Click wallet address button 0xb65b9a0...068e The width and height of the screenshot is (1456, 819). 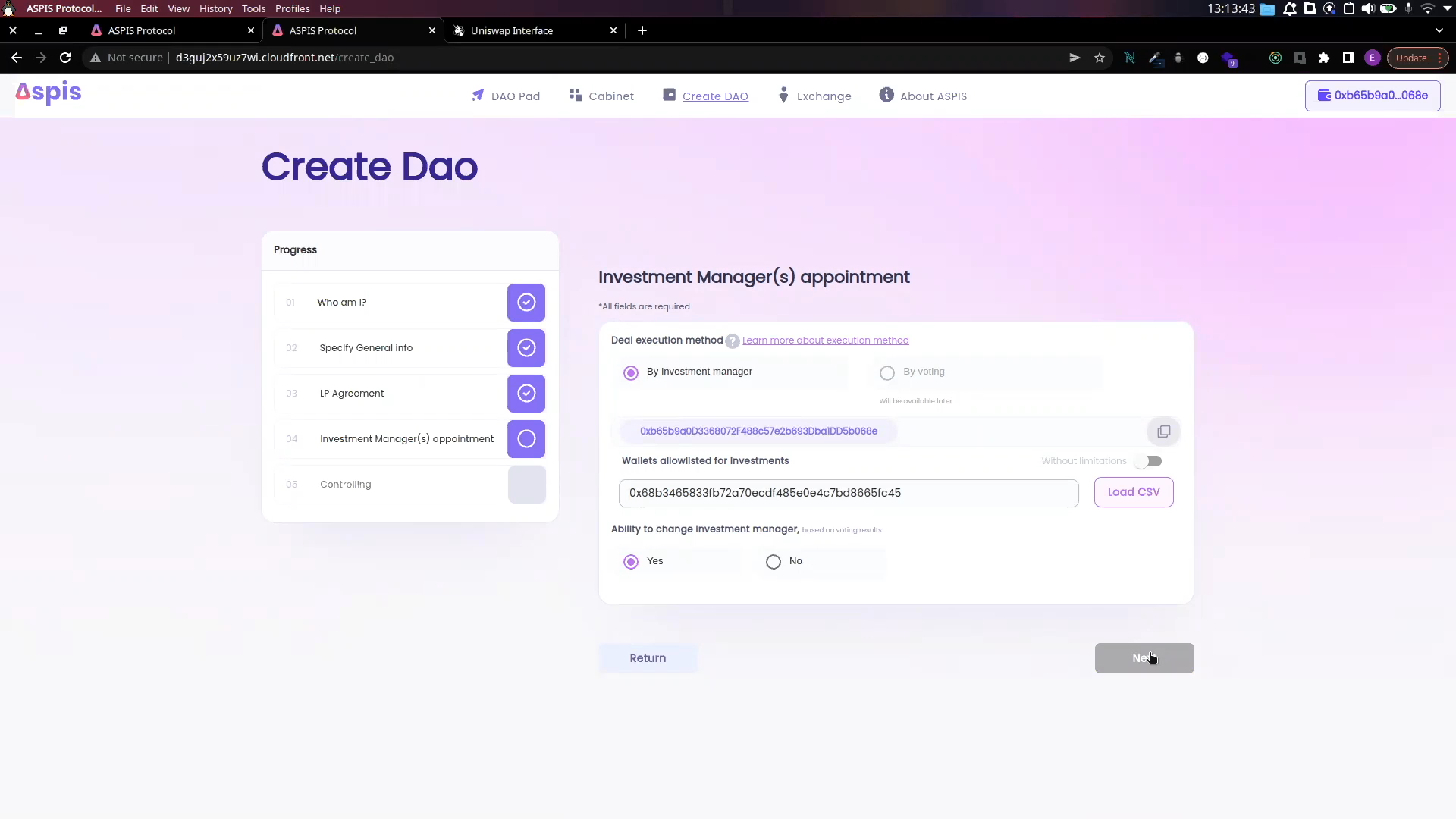pyautogui.click(x=1373, y=96)
